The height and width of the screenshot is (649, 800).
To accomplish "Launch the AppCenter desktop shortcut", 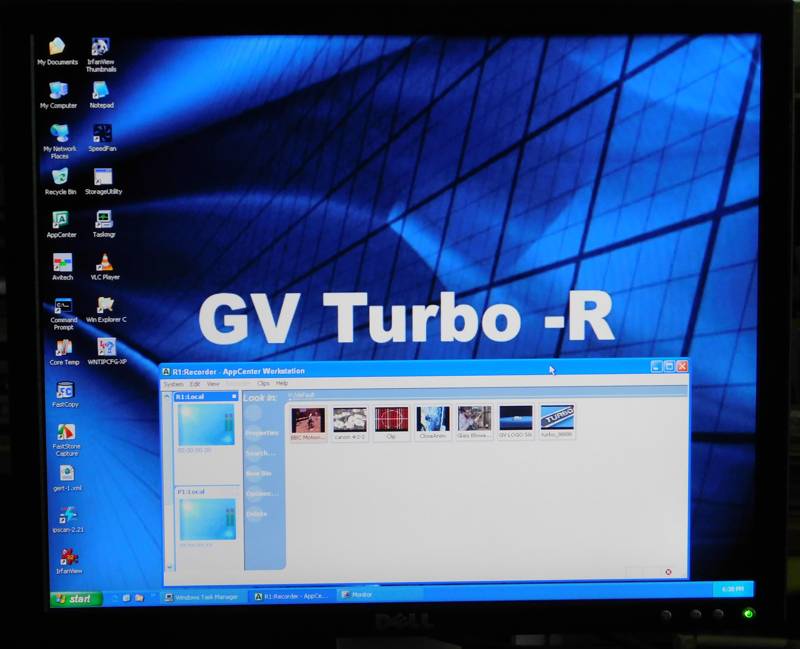I will (x=61, y=224).
